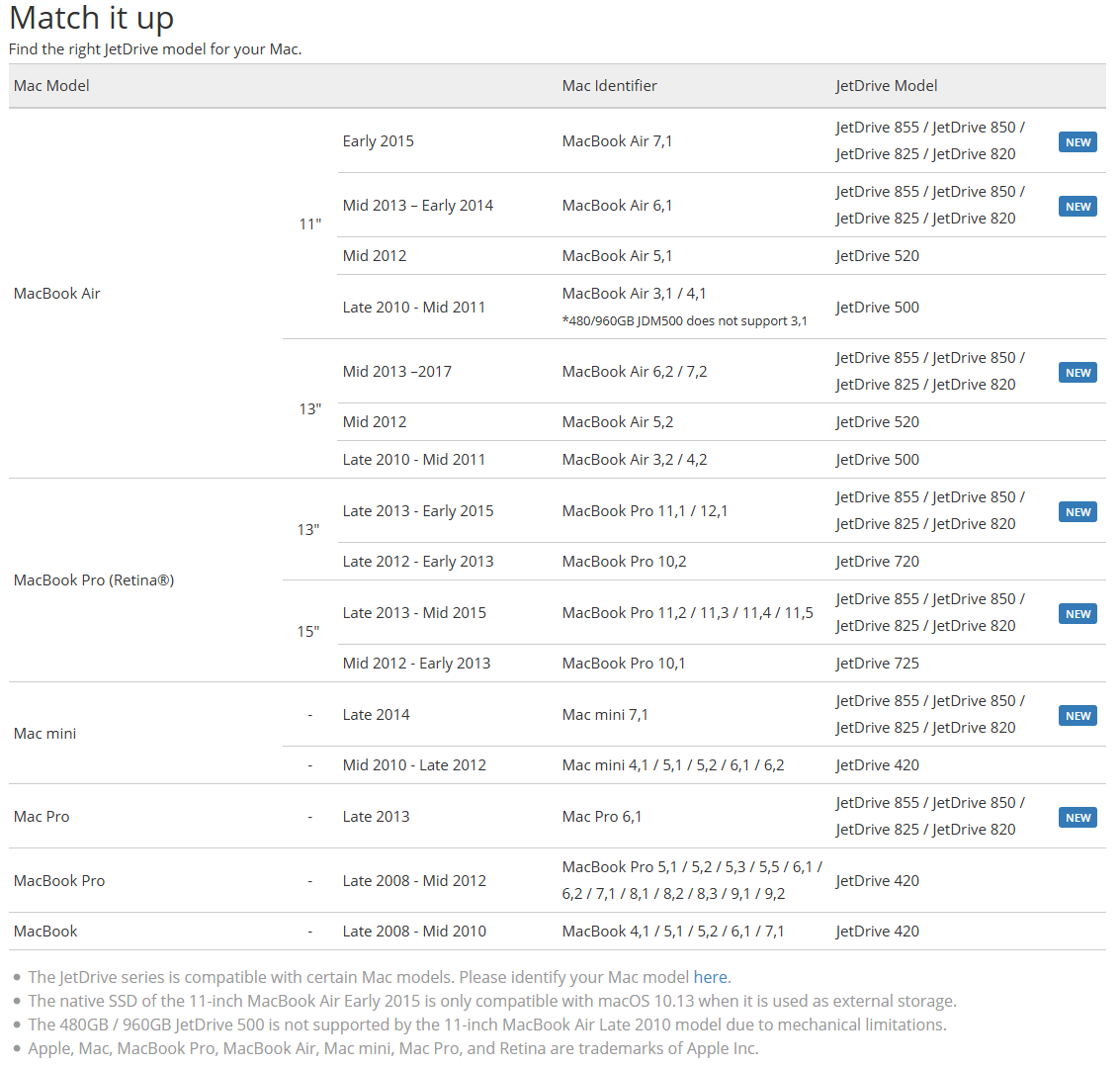Viewport: 1120px width, 1068px height.
Task: Select the 'MacBook Pro (Retina®)' row label
Action: (x=94, y=580)
